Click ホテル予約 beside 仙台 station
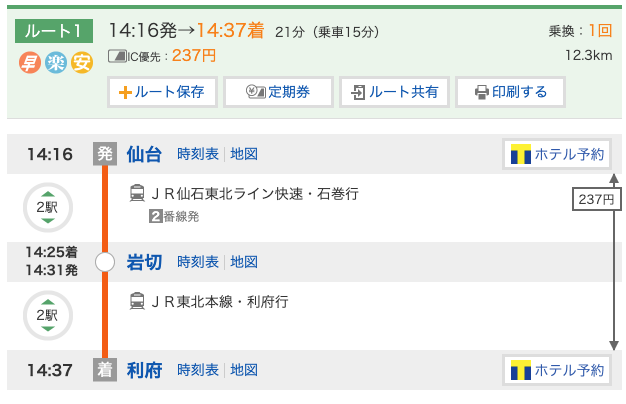Screen dimensions: 626x404 tap(557, 154)
